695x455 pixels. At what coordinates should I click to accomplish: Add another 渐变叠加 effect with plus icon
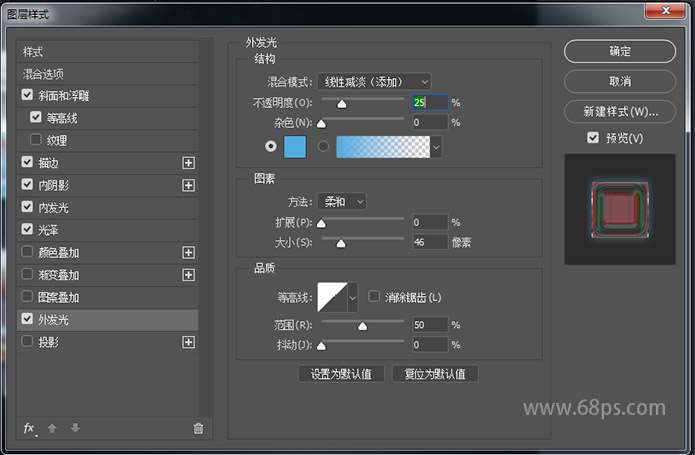187,275
